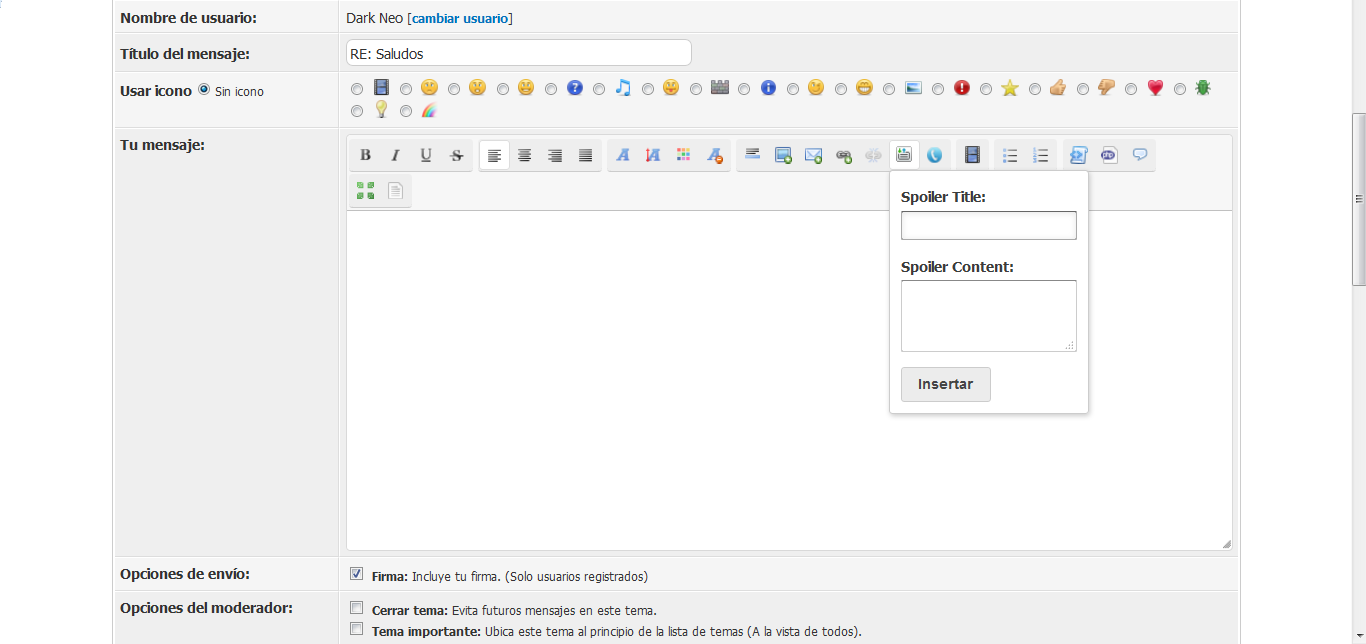Image resolution: width=1366 pixels, height=644 pixels.
Task: Open the font color palette
Action: [683, 155]
